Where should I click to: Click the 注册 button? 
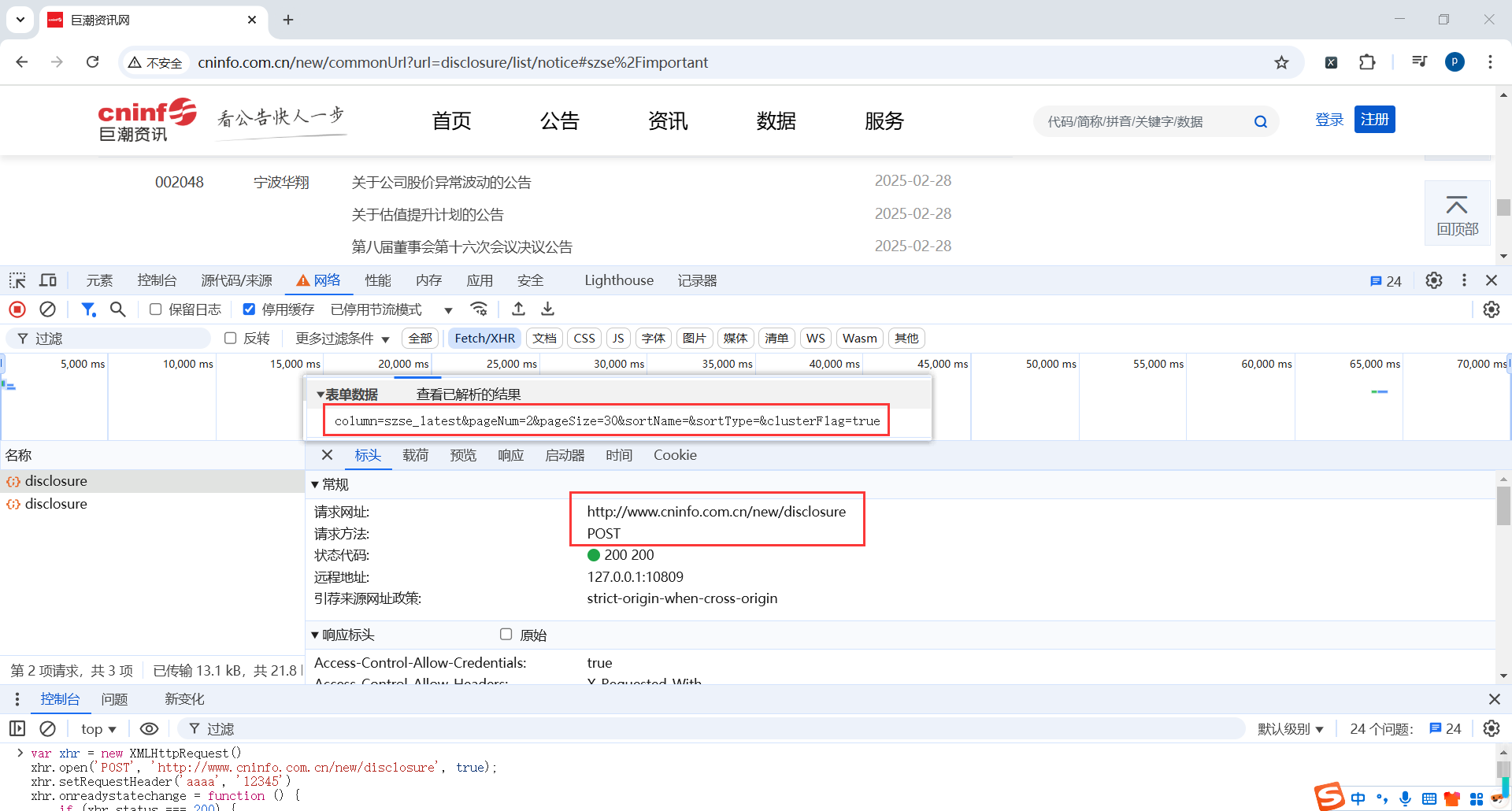pyautogui.click(x=1374, y=120)
